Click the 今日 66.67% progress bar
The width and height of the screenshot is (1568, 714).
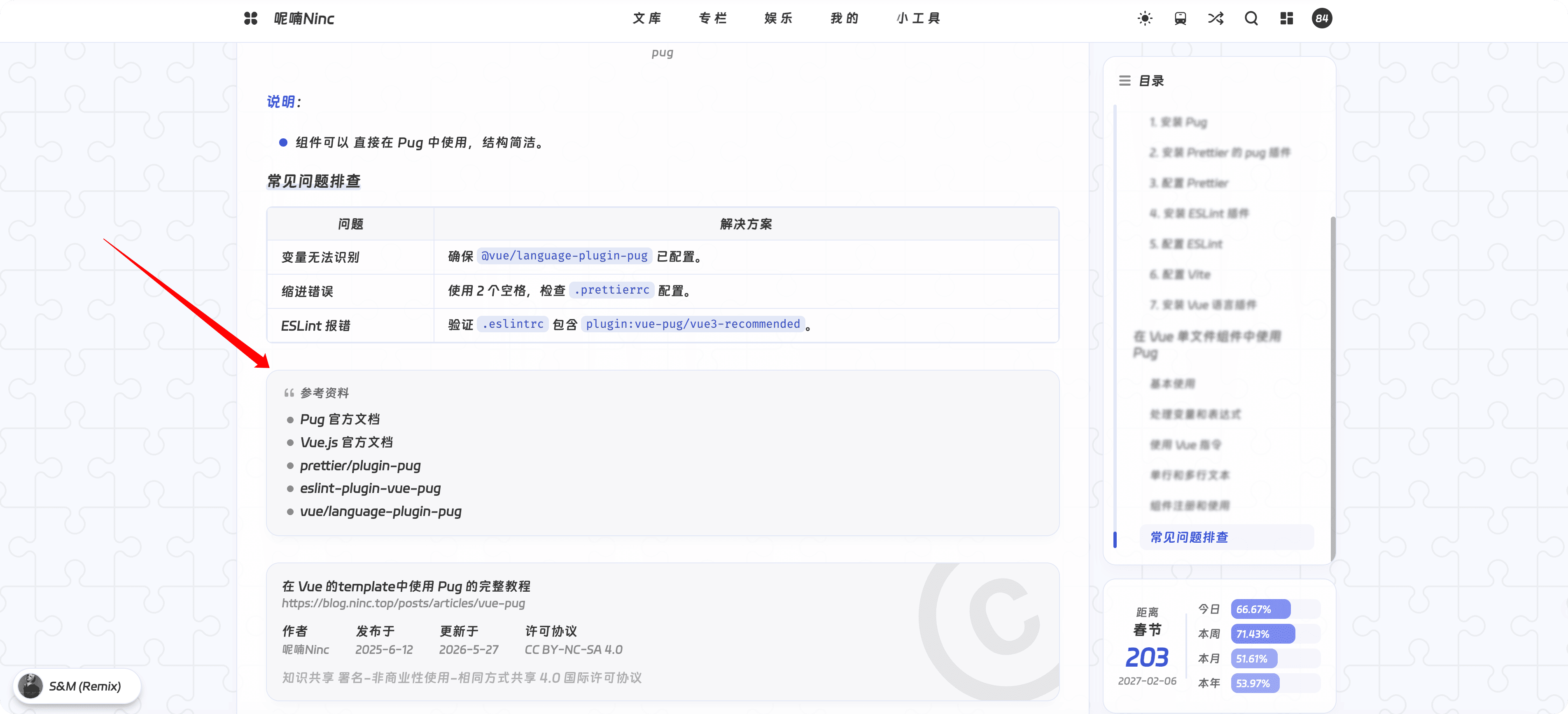(1275, 609)
